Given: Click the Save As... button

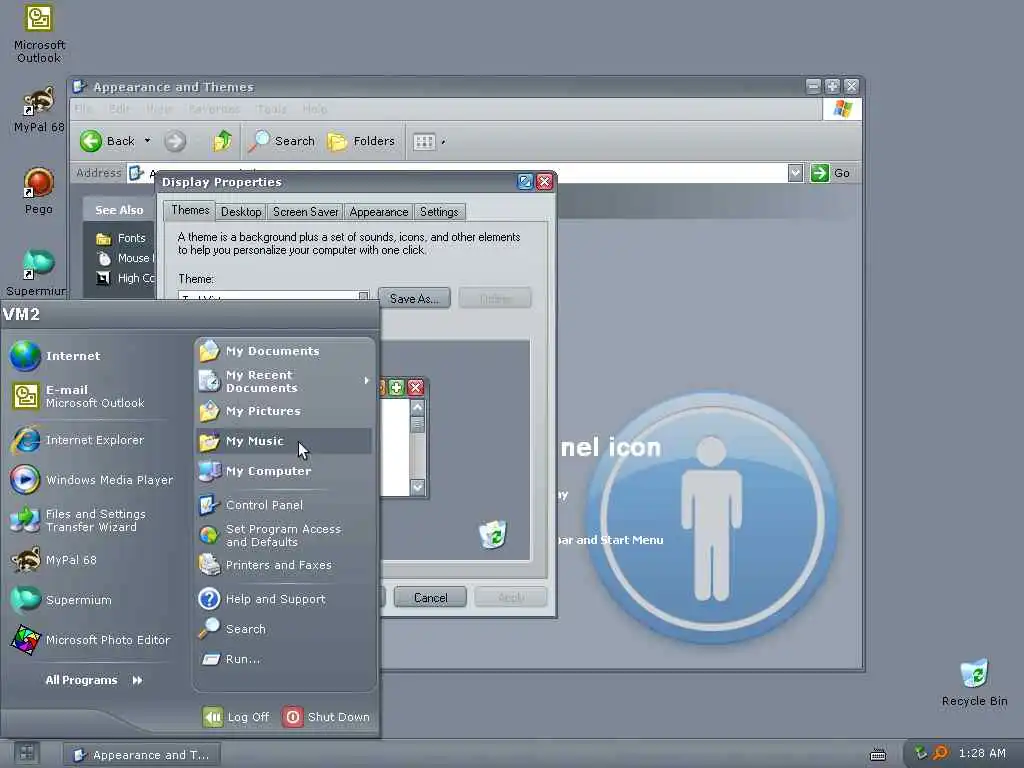Looking at the screenshot, I should (x=414, y=298).
